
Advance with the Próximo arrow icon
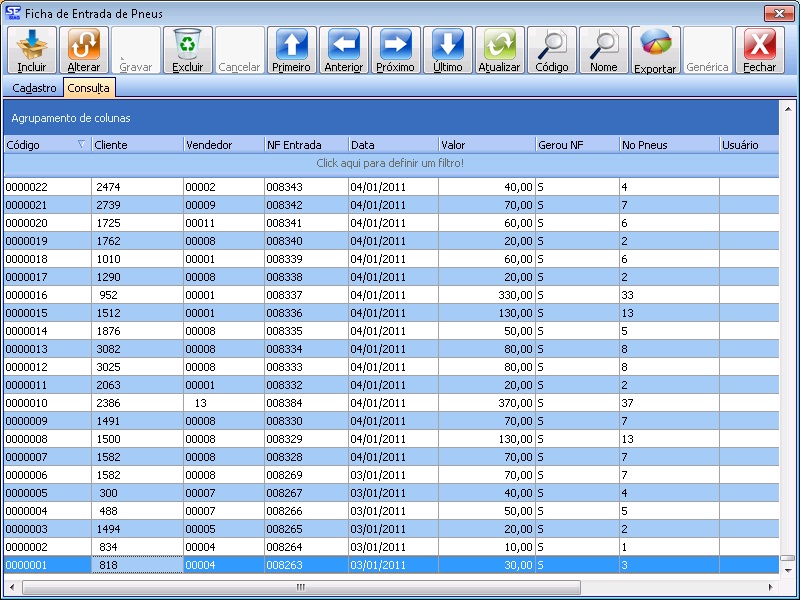[396, 50]
